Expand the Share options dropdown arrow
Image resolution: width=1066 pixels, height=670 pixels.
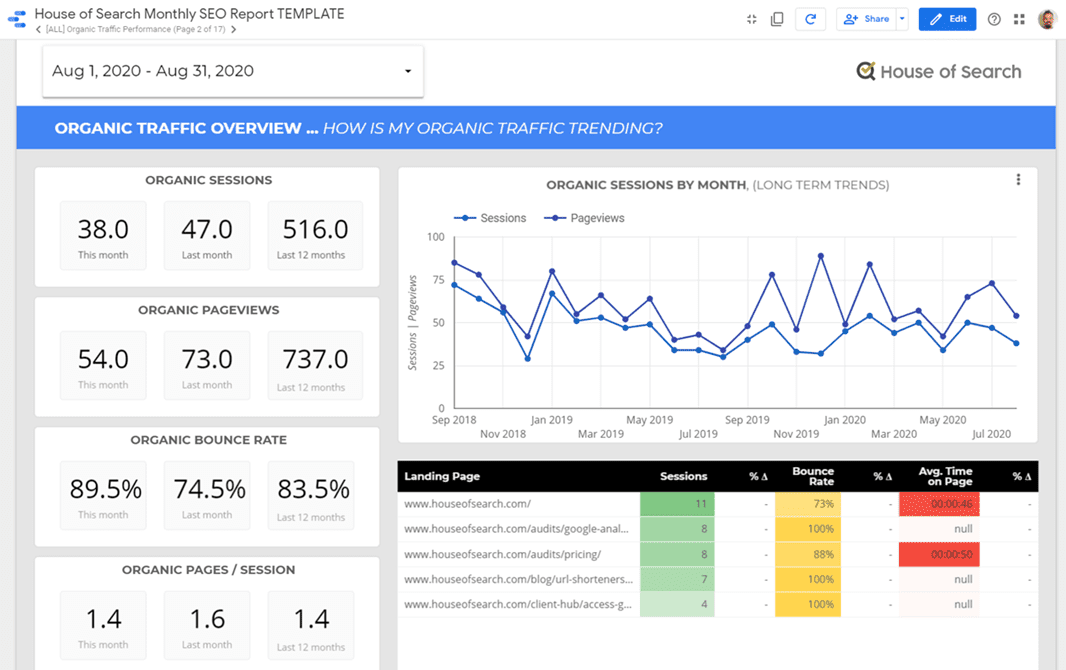902,19
